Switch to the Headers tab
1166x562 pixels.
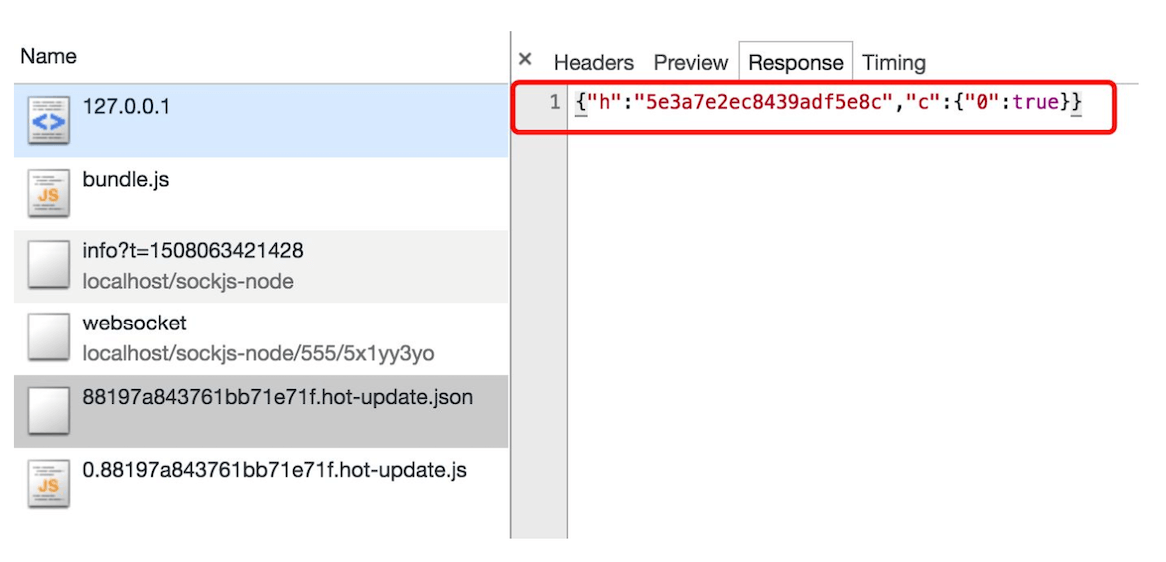coord(593,63)
